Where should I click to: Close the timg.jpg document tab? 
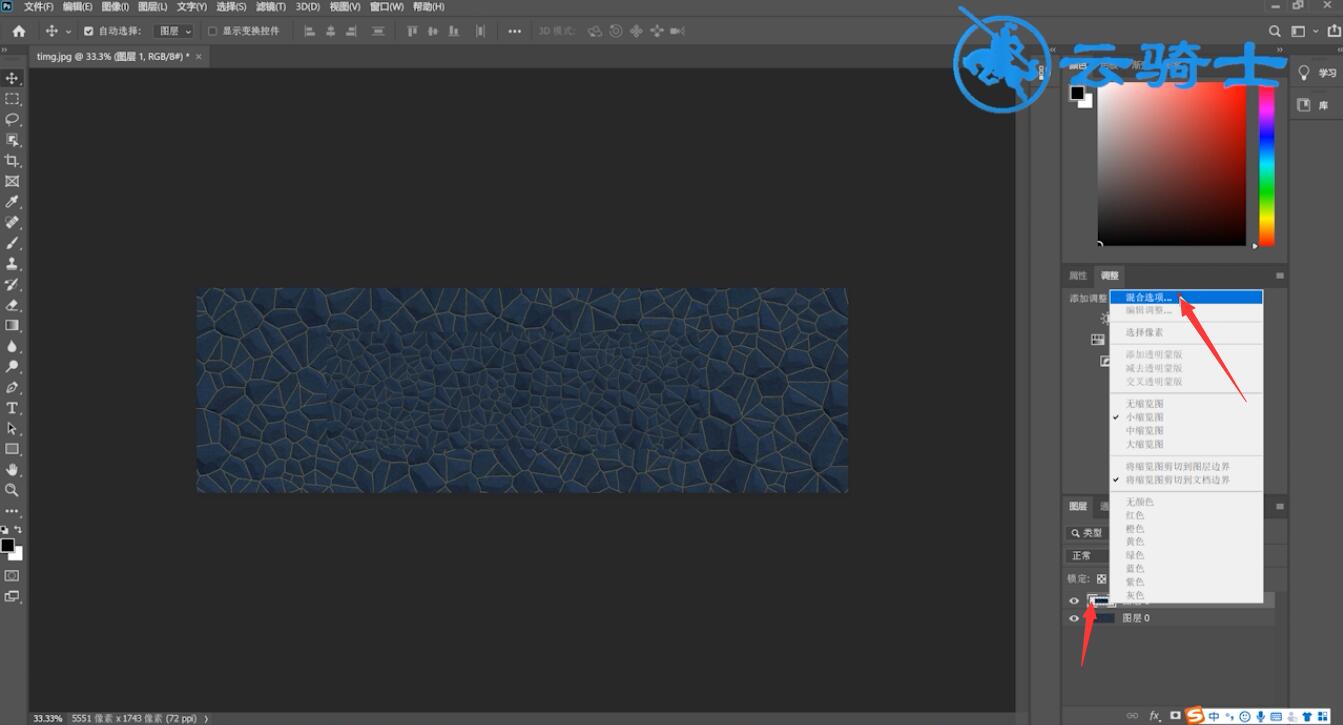pos(198,57)
